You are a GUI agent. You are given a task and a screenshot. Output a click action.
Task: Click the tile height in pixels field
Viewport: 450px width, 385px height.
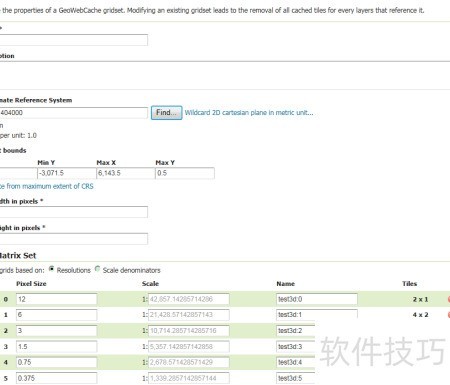click(74, 239)
